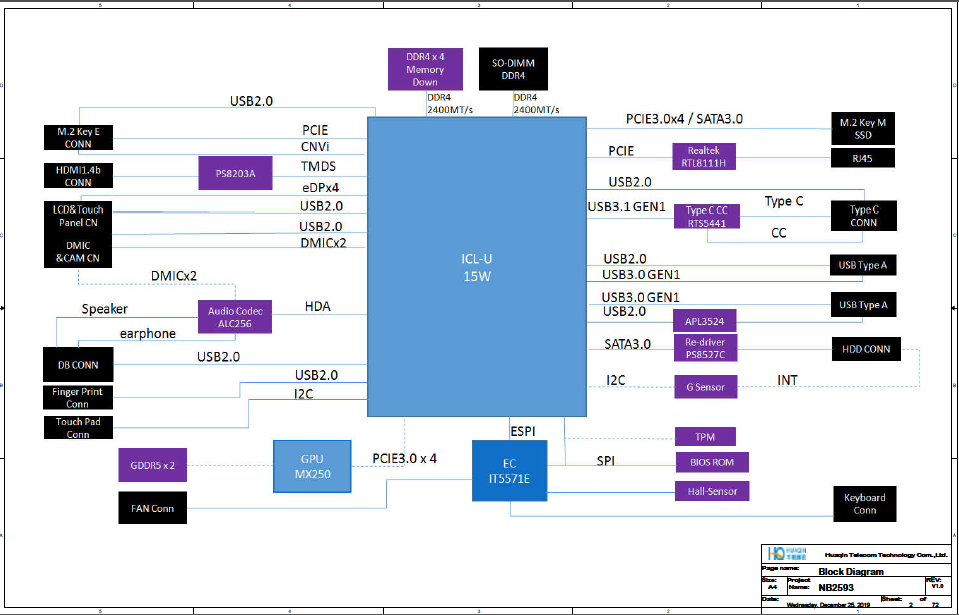Select the Finger Print Conn block
The image size is (959, 615).
tap(78, 397)
